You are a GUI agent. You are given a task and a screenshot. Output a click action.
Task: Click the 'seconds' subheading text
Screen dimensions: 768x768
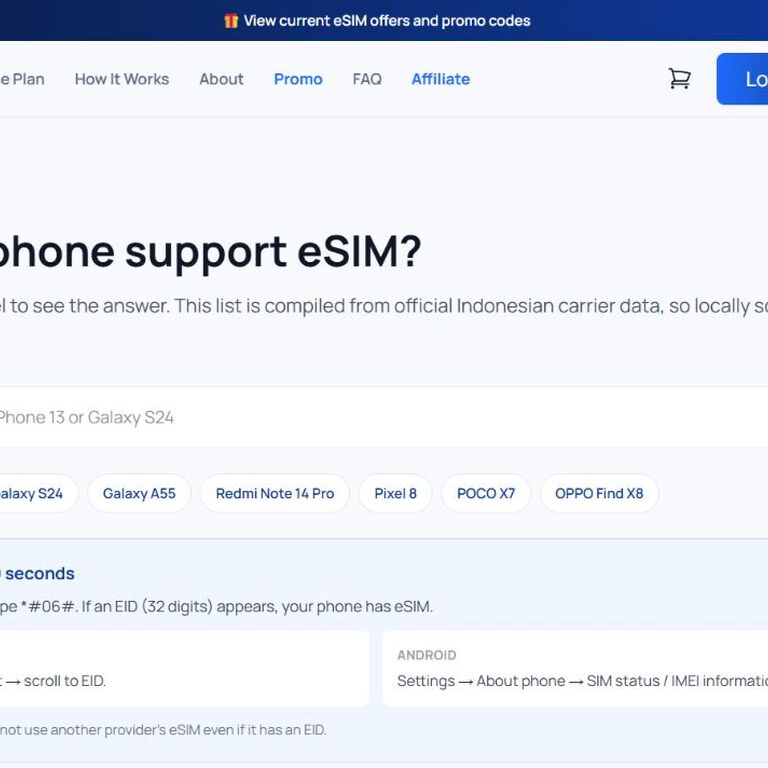tap(40, 573)
